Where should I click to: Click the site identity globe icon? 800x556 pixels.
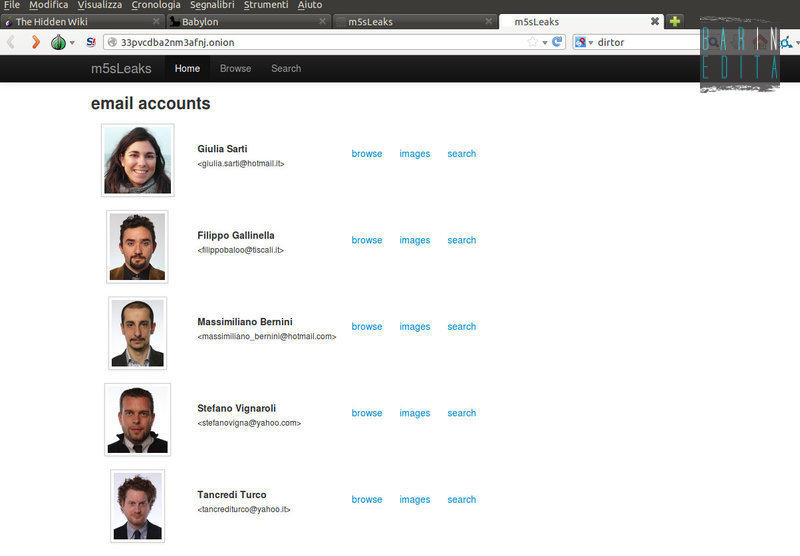(112, 42)
